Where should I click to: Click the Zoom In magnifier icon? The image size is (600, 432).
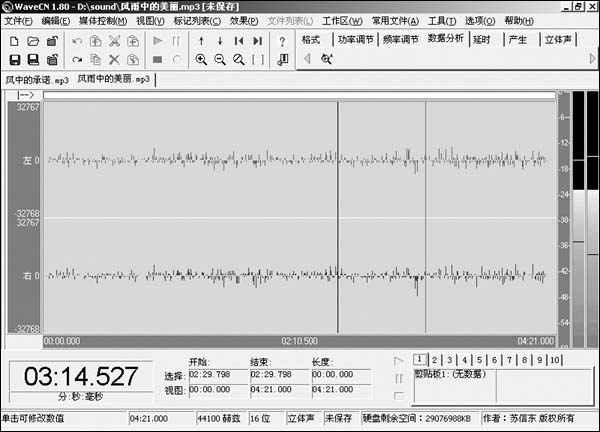[x=201, y=60]
